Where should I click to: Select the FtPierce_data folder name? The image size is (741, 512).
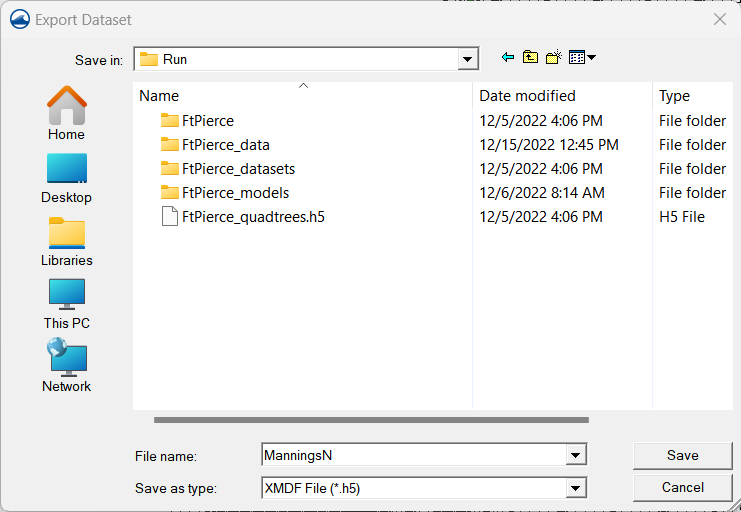coord(226,145)
